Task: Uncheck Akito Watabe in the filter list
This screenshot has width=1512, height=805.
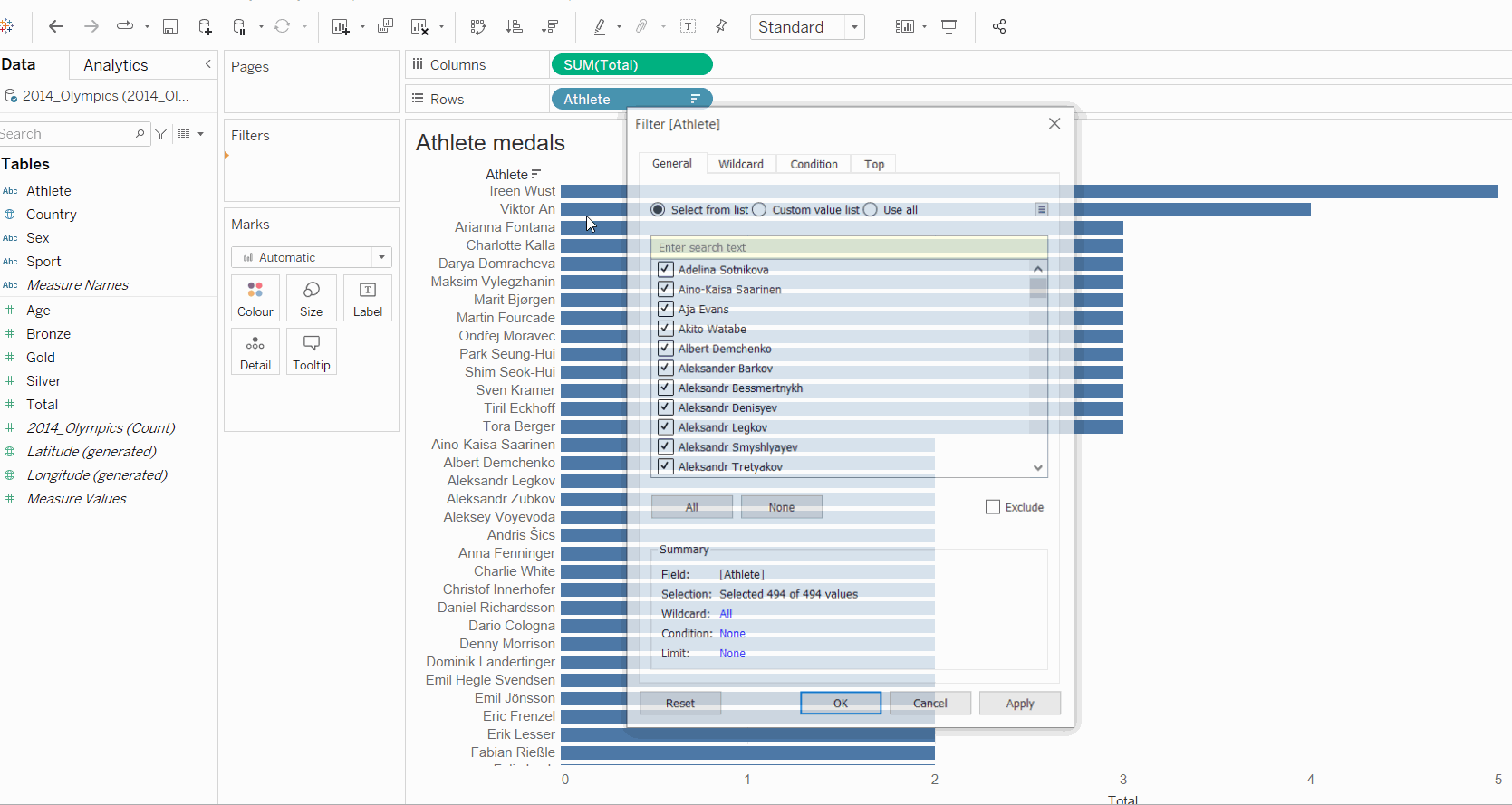Action: pyautogui.click(x=666, y=329)
